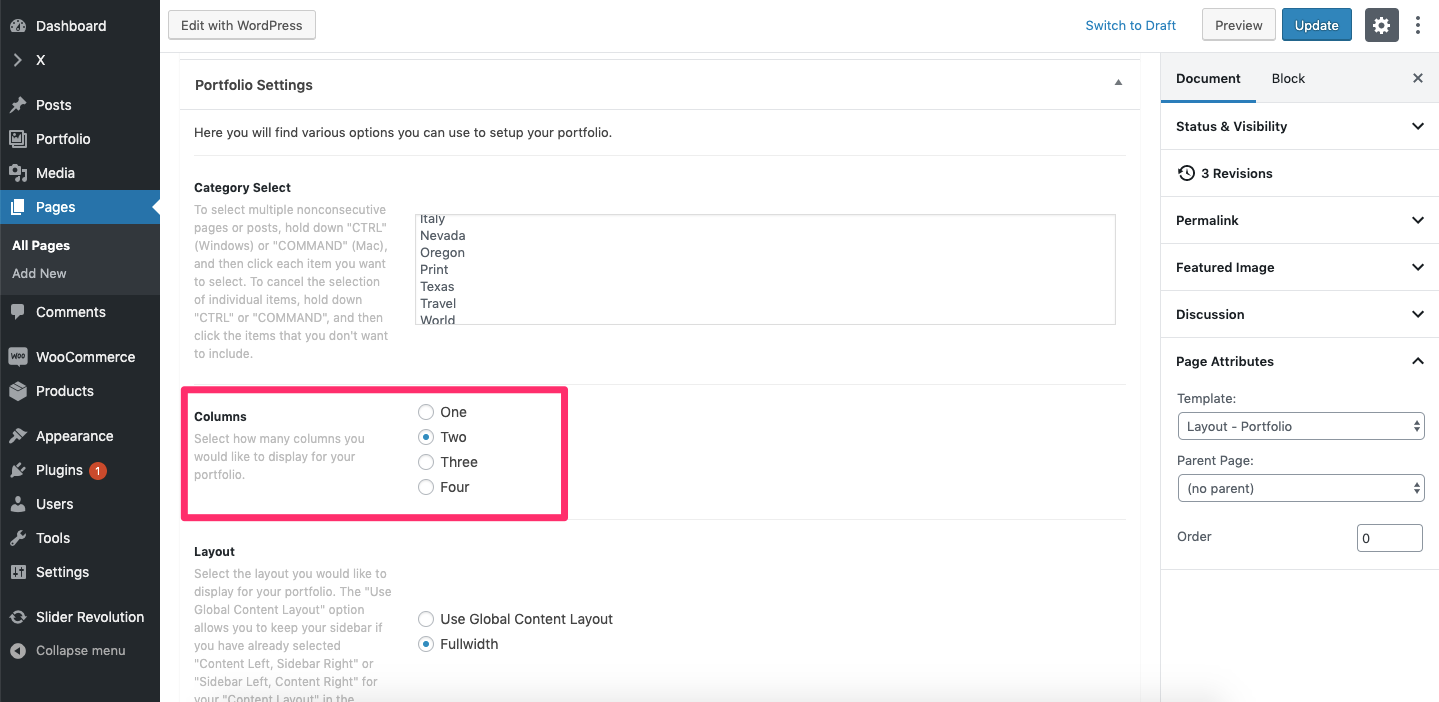The height and width of the screenshot is (702, 1439).
Task: Open Slider Revolution from the sidebar
Action: point(89,617)
